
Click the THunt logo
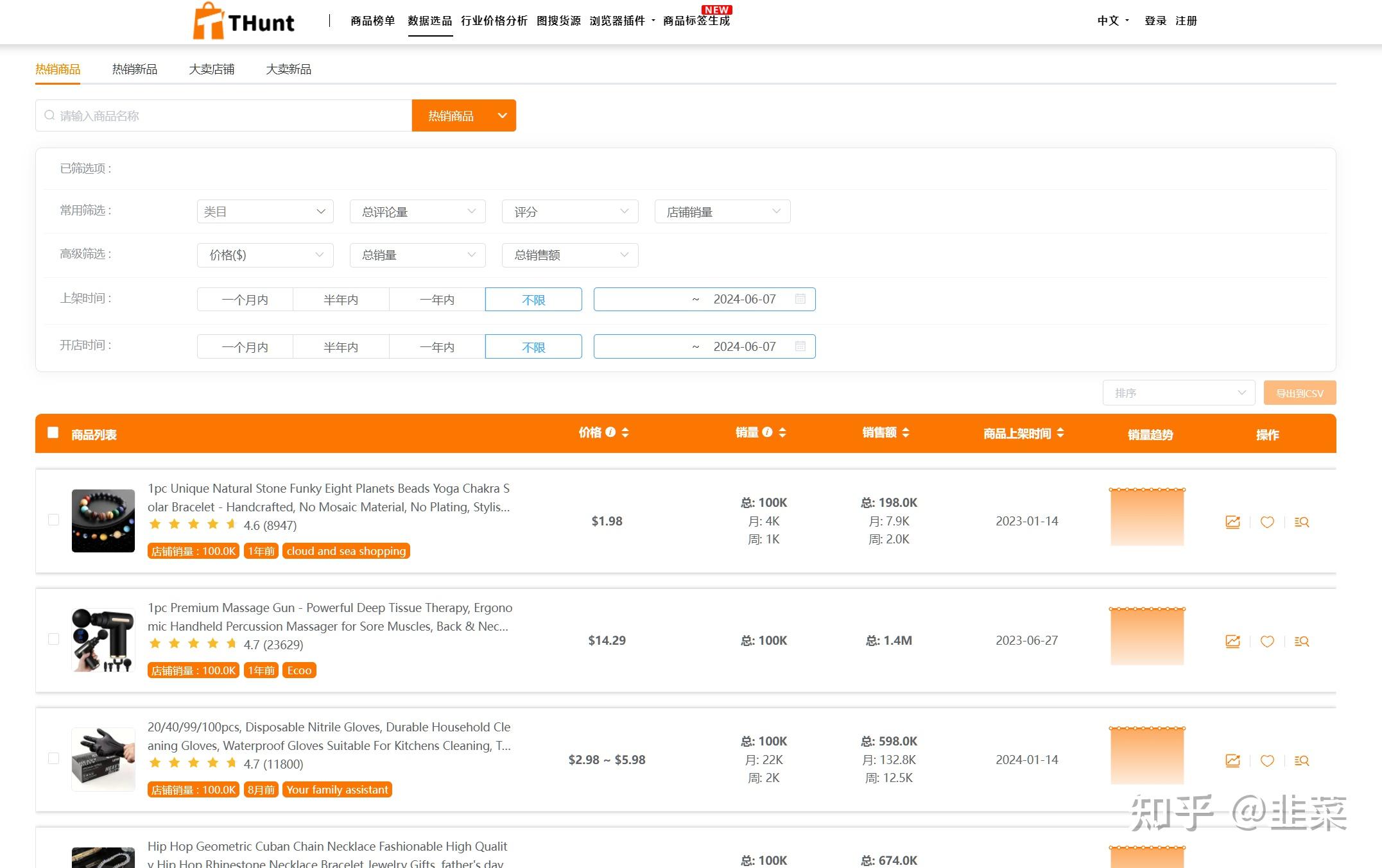244,21
